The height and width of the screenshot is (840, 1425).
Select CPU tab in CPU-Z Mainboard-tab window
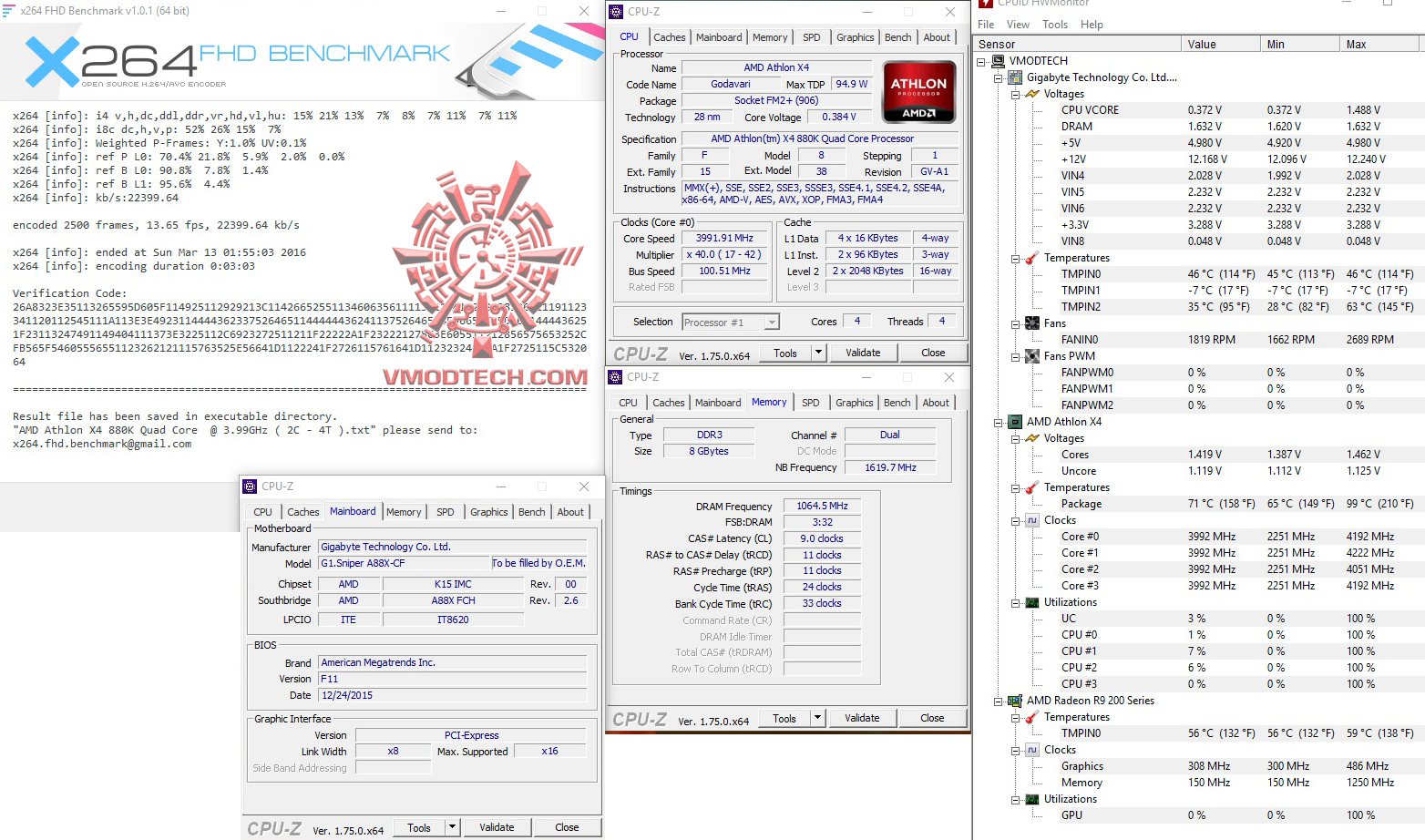coord(262,512)
